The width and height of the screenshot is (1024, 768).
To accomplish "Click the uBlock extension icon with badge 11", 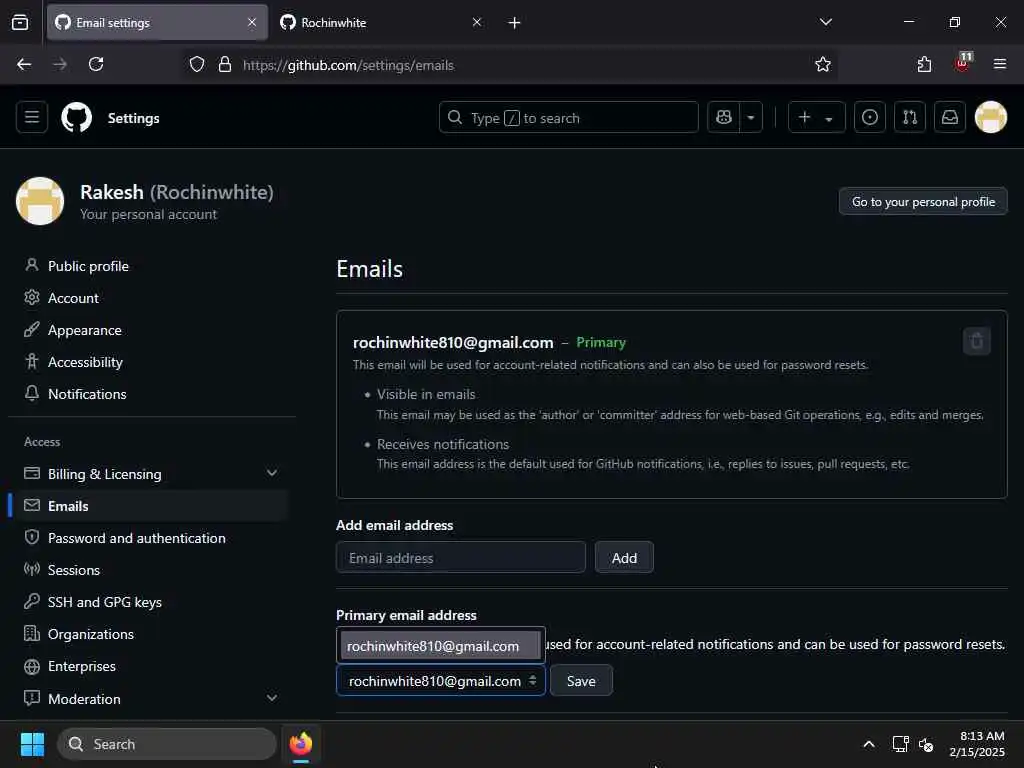I will (x=963, y=63).
